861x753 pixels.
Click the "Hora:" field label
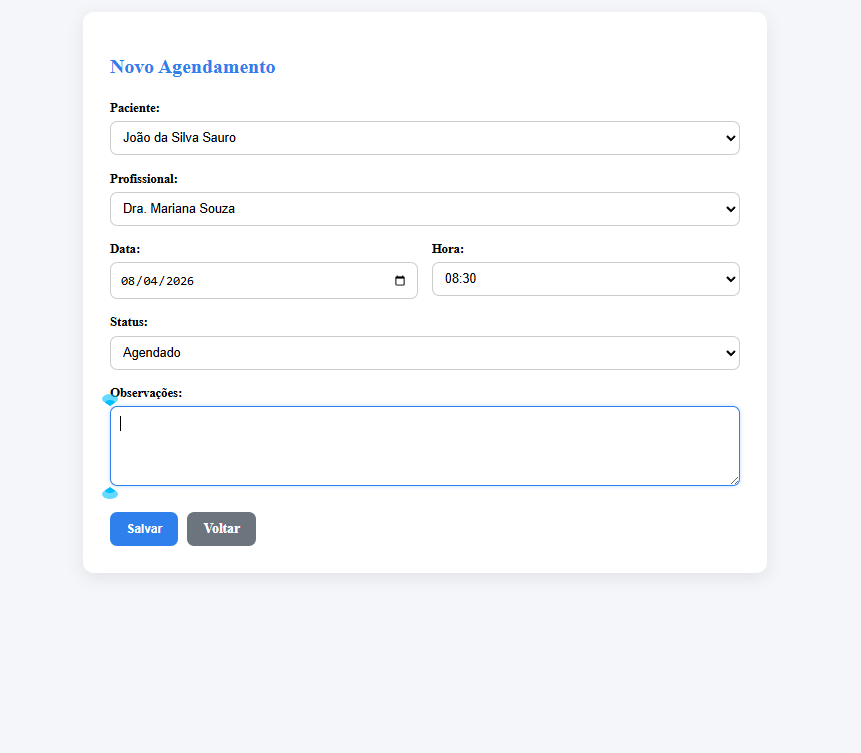coord(448,249)
